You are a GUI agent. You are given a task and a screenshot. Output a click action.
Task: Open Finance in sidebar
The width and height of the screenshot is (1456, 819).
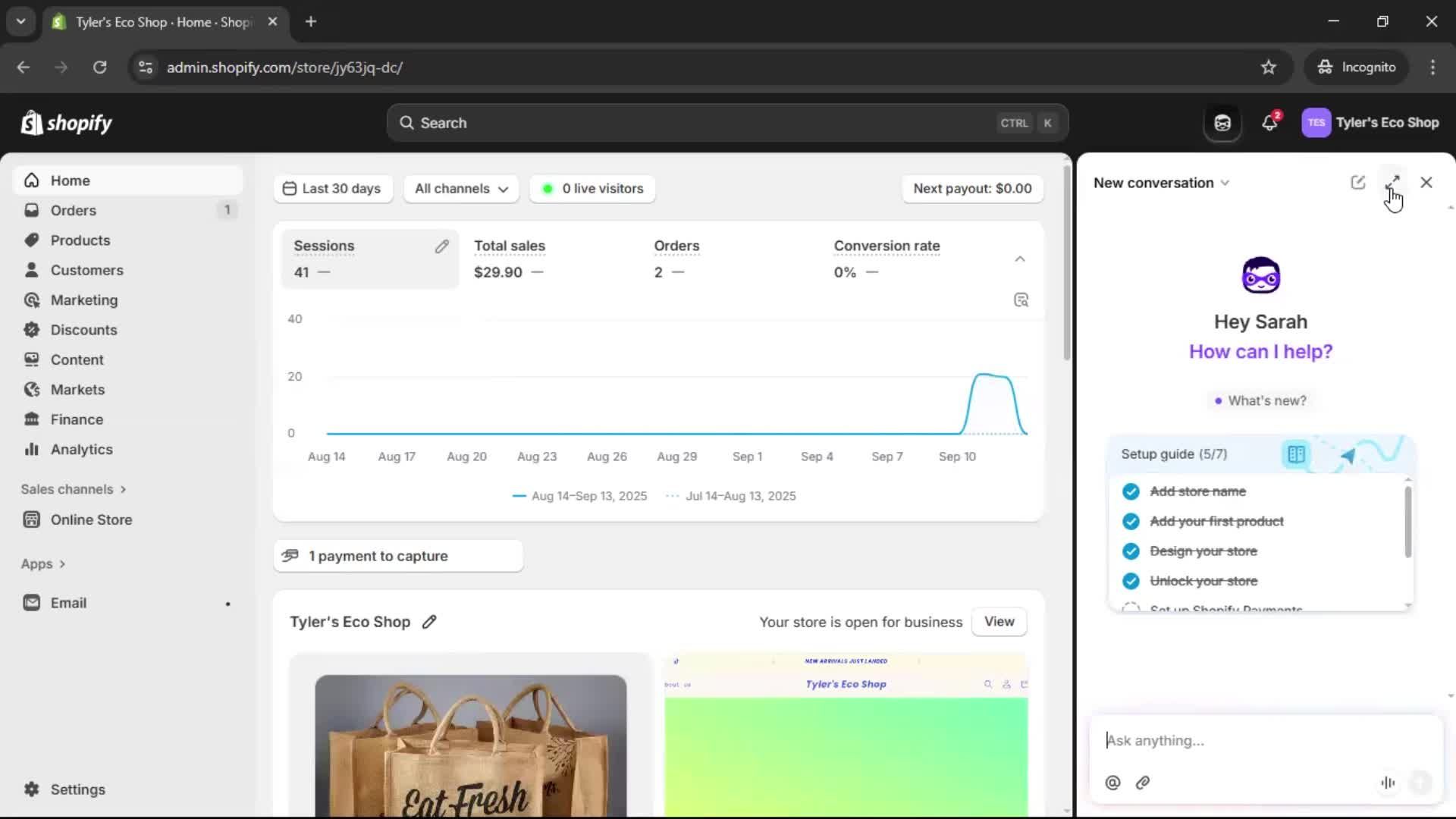[x=127, y=420]
